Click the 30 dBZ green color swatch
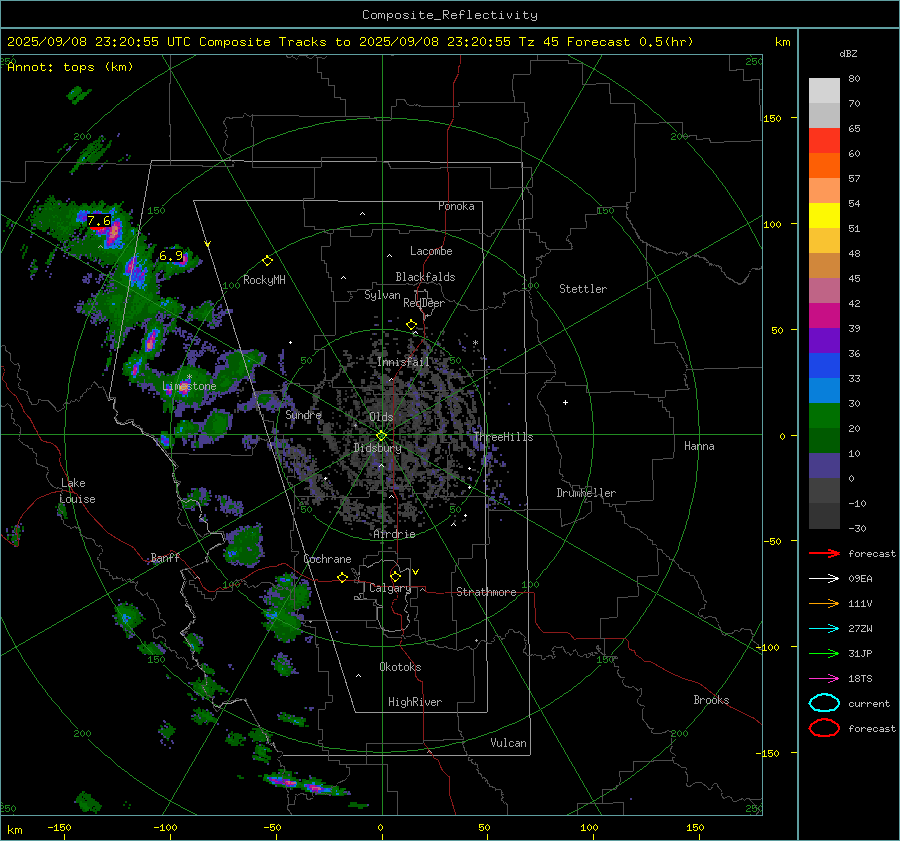Image resolution: width=900 pixels, height=841 pixels. coord(824,416)
